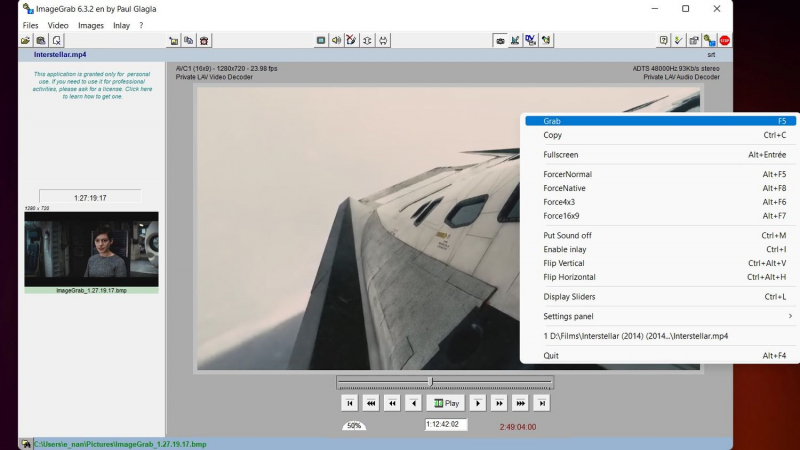Screen dimensions: 800x450
Task: Click the horizontal flip toolbar icon
Action: pos(383,40)
